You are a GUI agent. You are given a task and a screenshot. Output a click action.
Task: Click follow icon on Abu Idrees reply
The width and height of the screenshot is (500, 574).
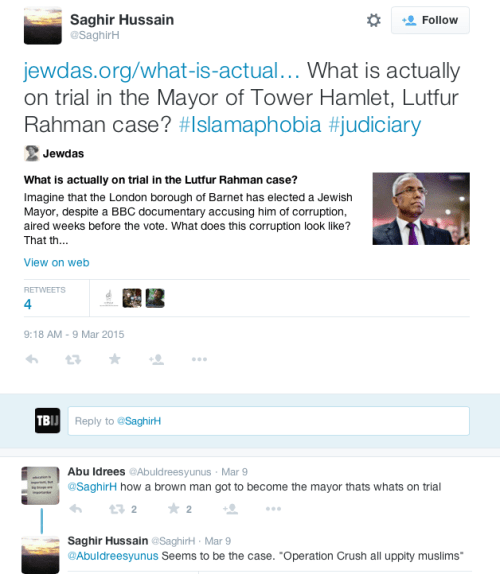231,509
